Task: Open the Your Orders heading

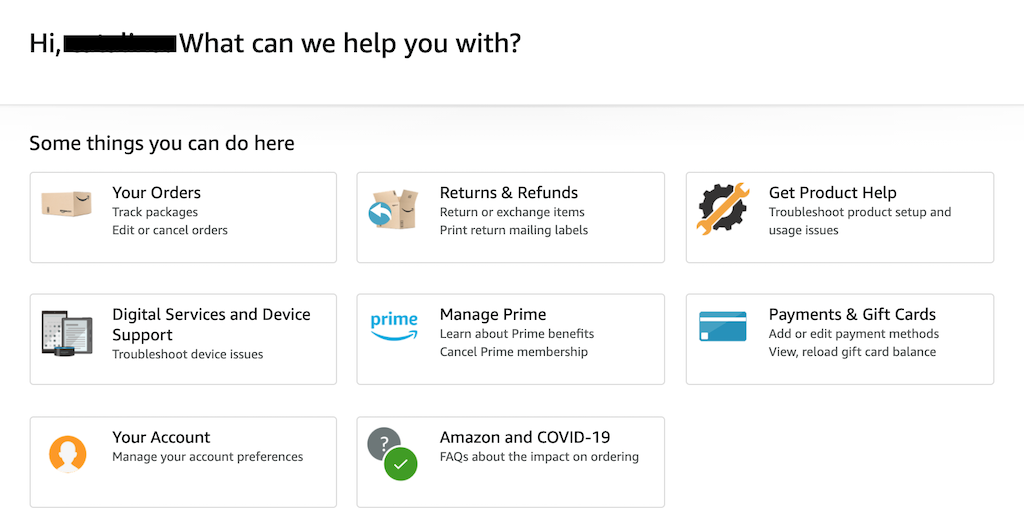Action: (157, 193)
